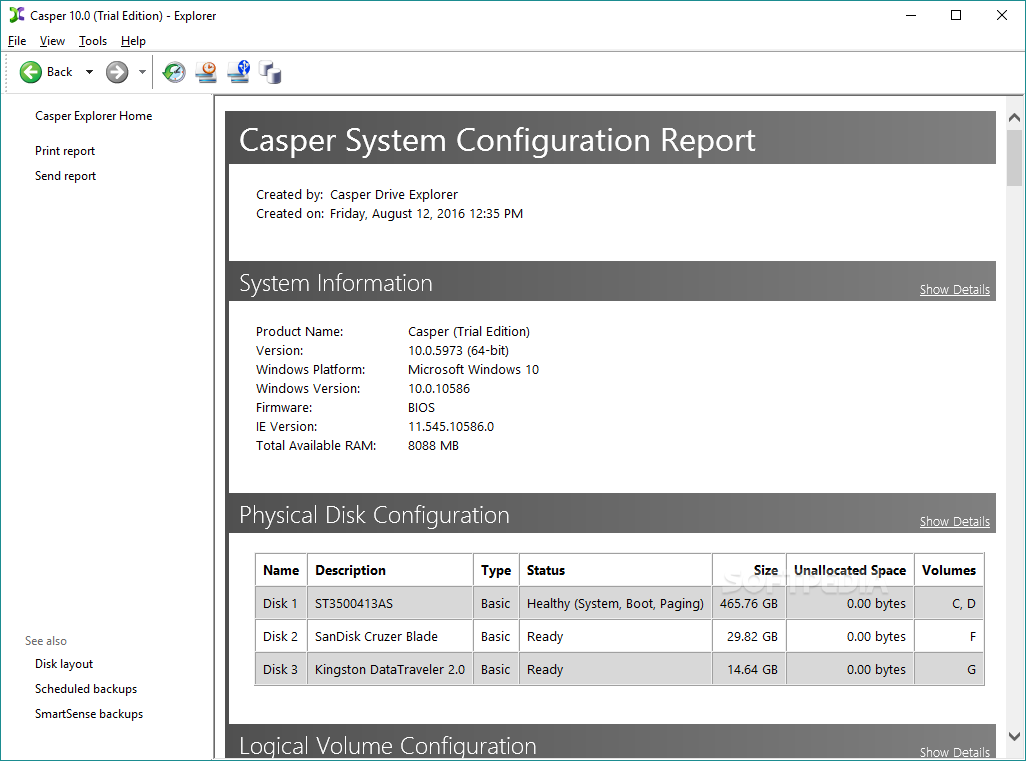1026x761 pixels.
Task: Go to Casper Explorer Home
Action: [x=94, y=116]
